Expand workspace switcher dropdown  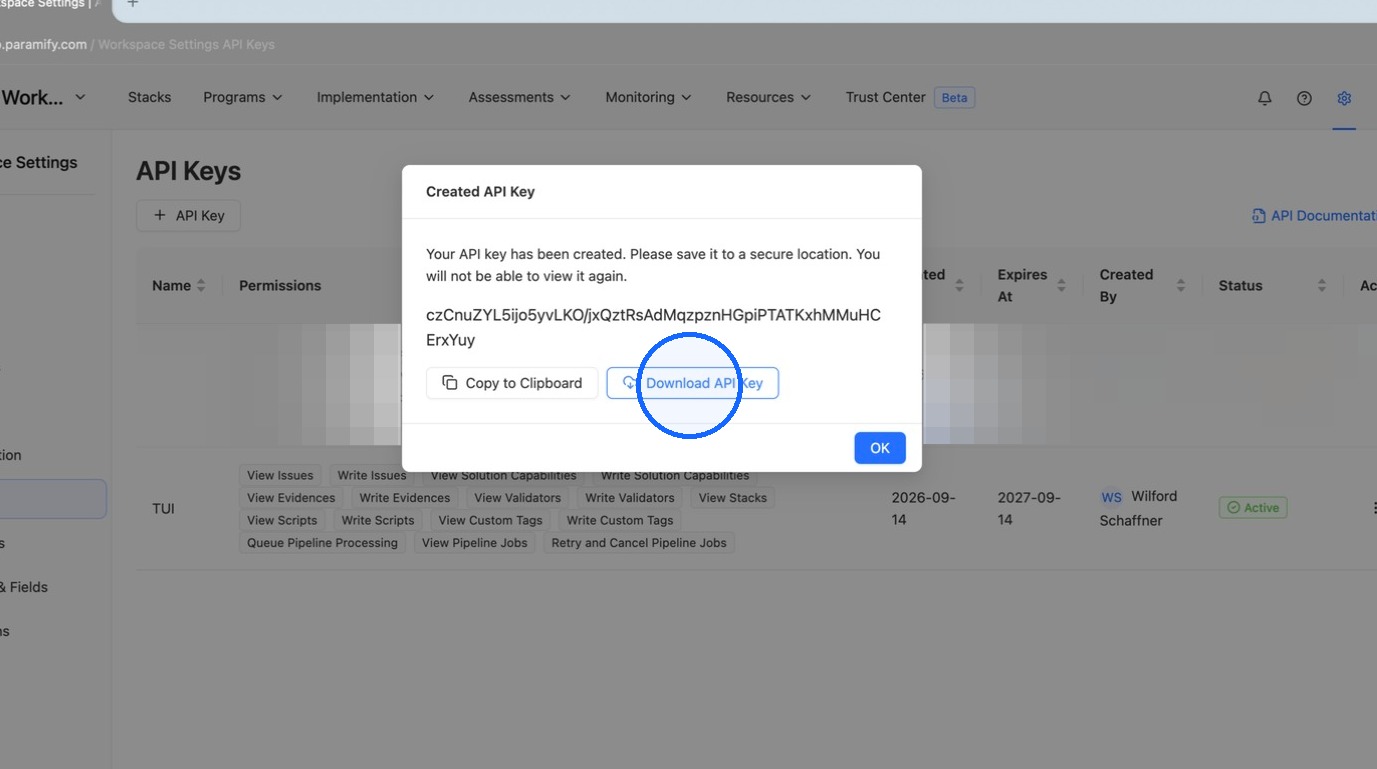click(80, 97)
